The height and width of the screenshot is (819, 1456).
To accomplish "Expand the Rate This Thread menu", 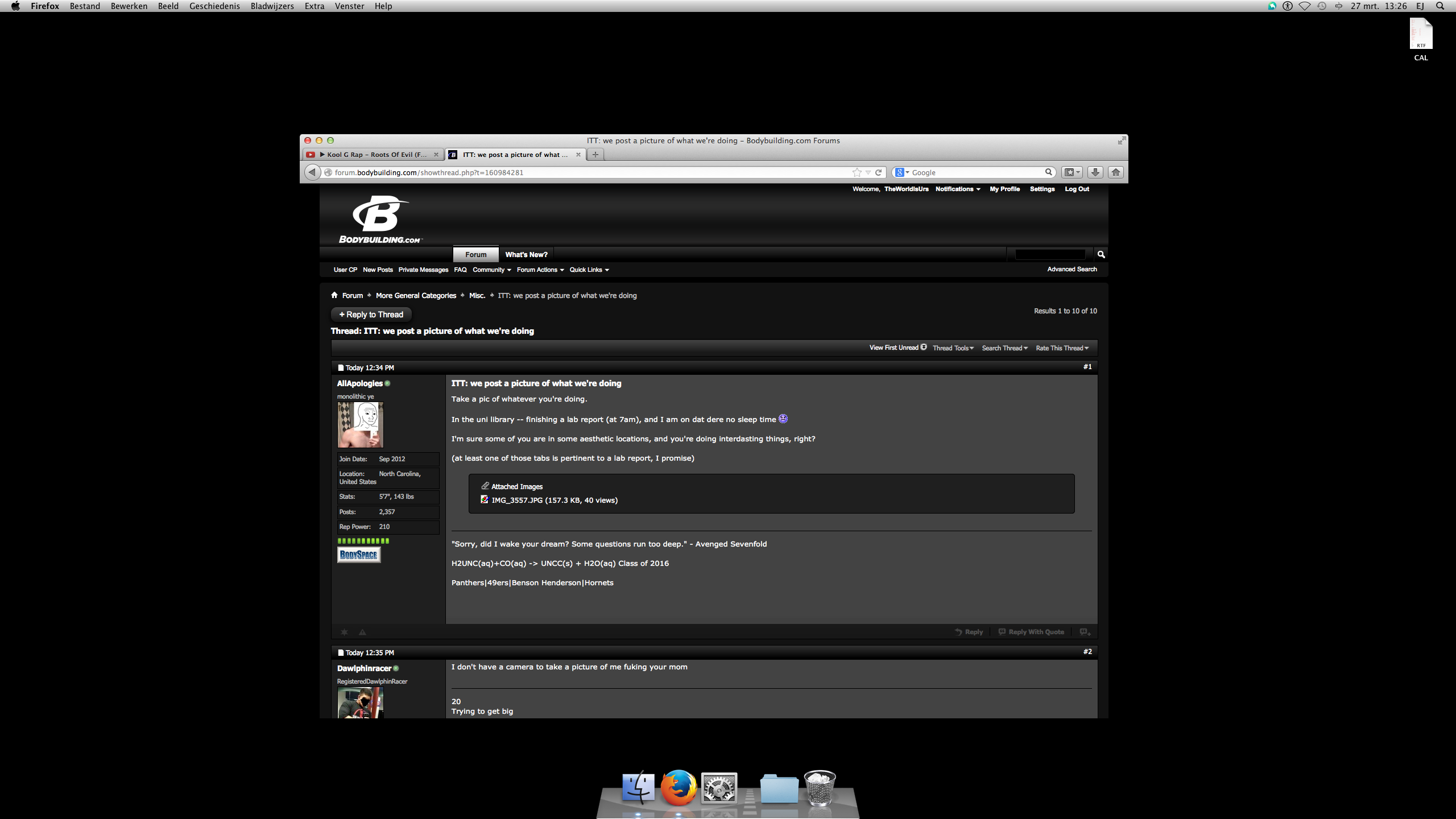I will pos(1061,348).
